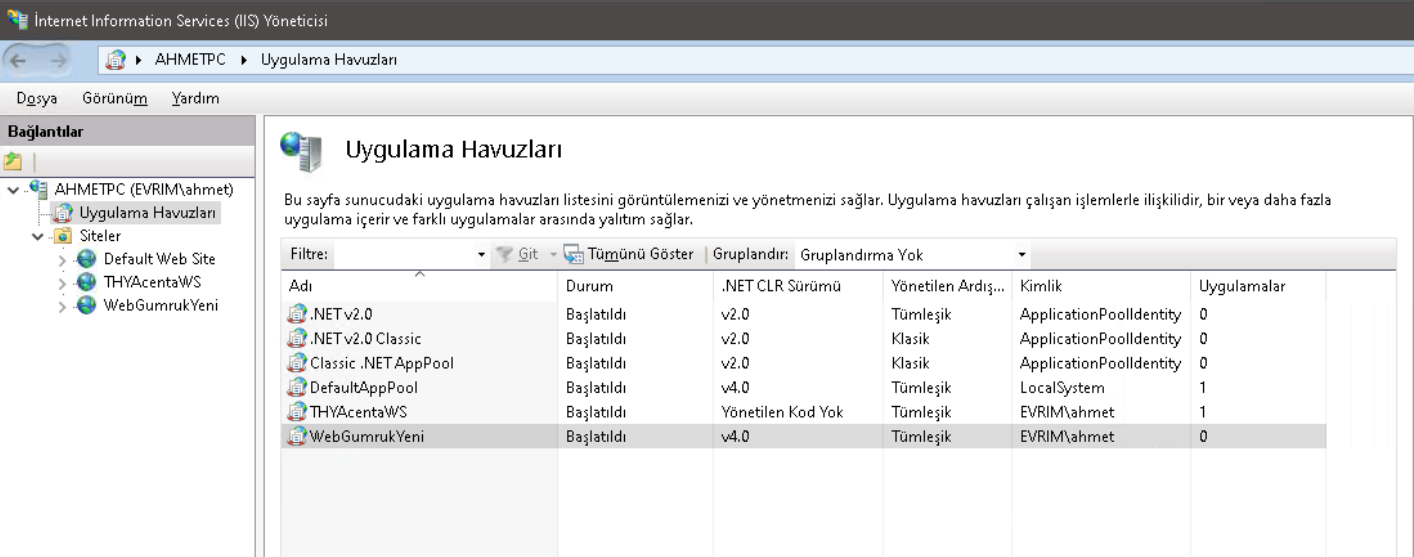Image resolution: width=1414 pixels, height=557 pixels.
Task: Click the .NET v2.0 pool name
Action: pos(341,314)
